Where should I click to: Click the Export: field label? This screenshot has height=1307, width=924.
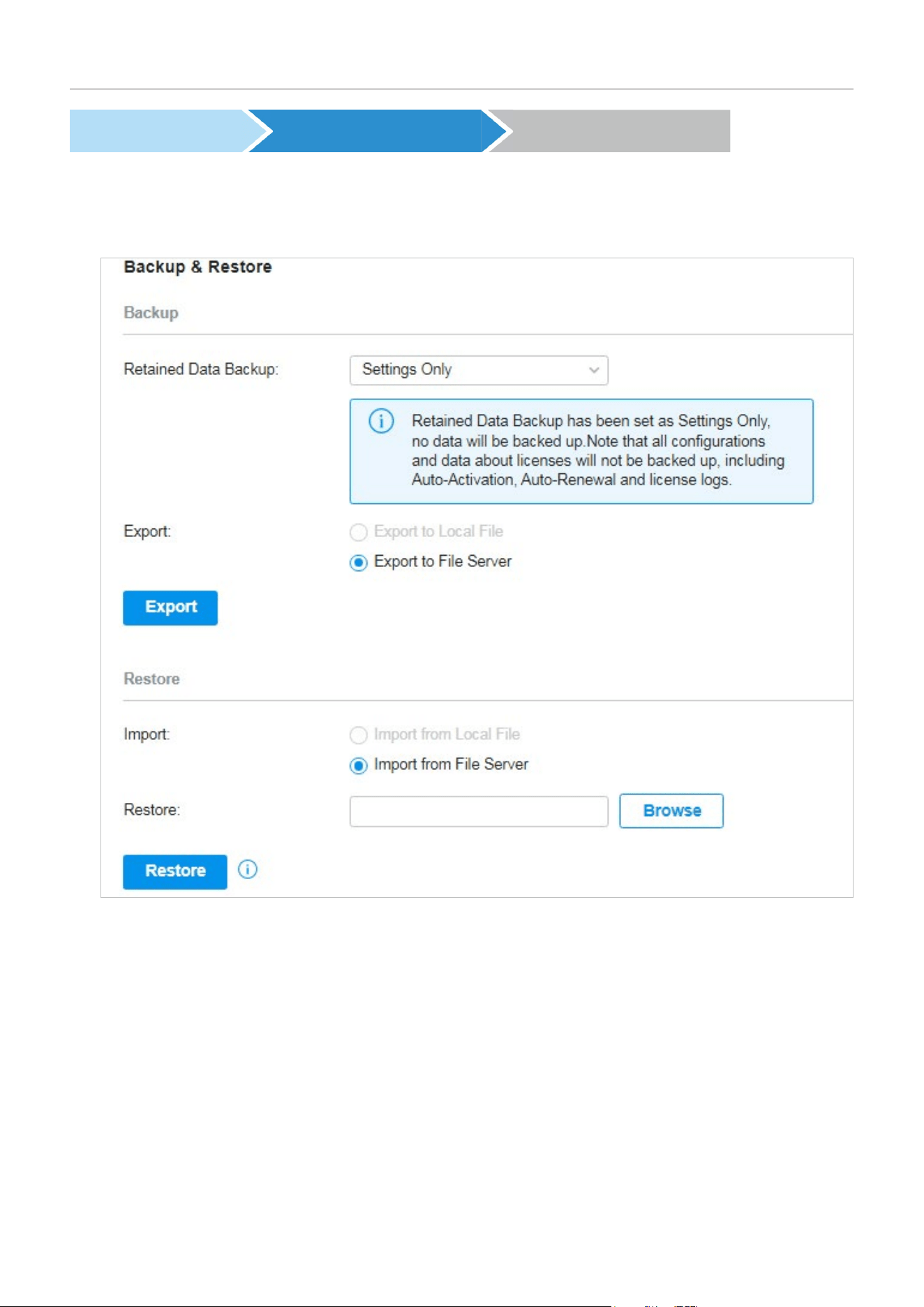[x=147, y=531]
